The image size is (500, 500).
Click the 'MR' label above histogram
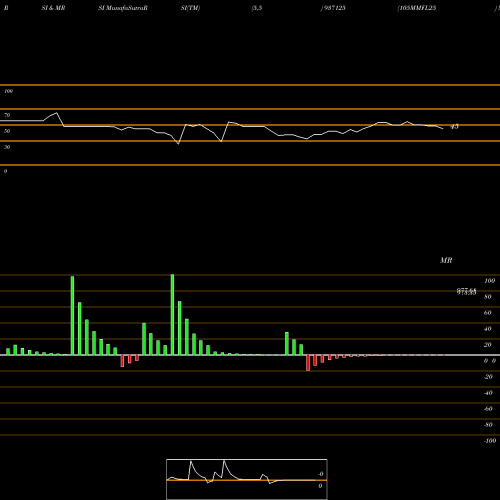coord(446,260)
